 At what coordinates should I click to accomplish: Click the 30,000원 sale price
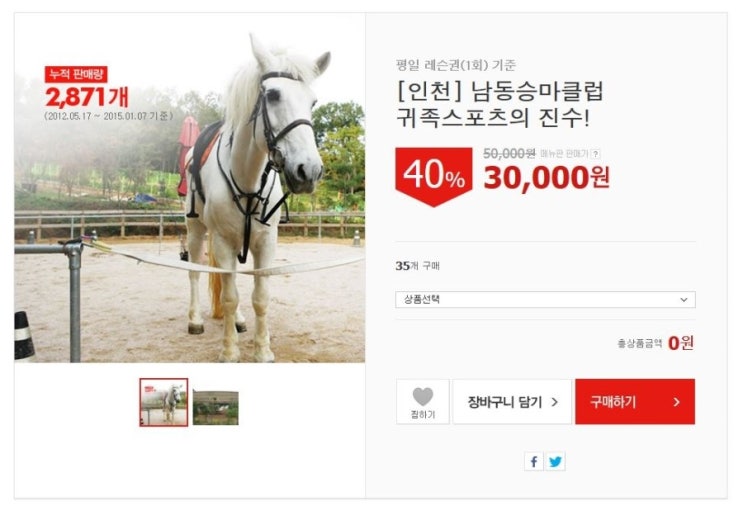click(546, 178)
